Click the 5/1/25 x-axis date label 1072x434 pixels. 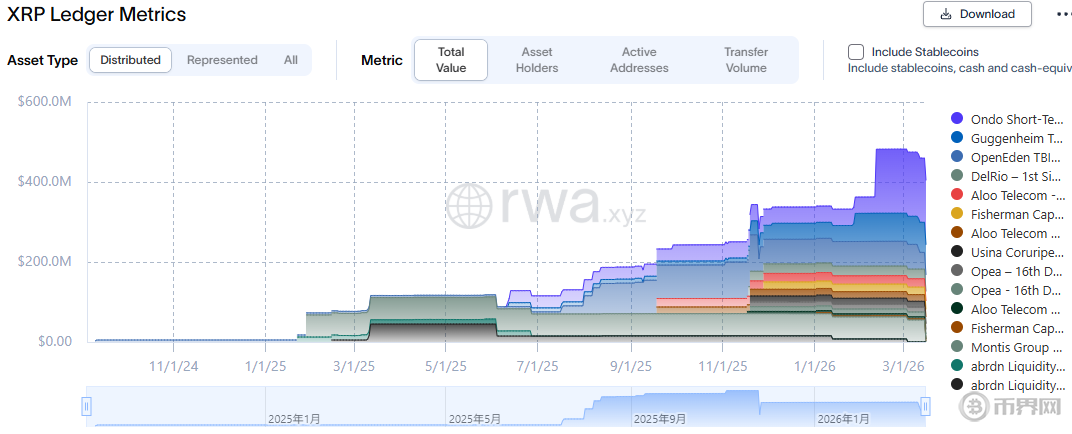(x=446, y=366)
